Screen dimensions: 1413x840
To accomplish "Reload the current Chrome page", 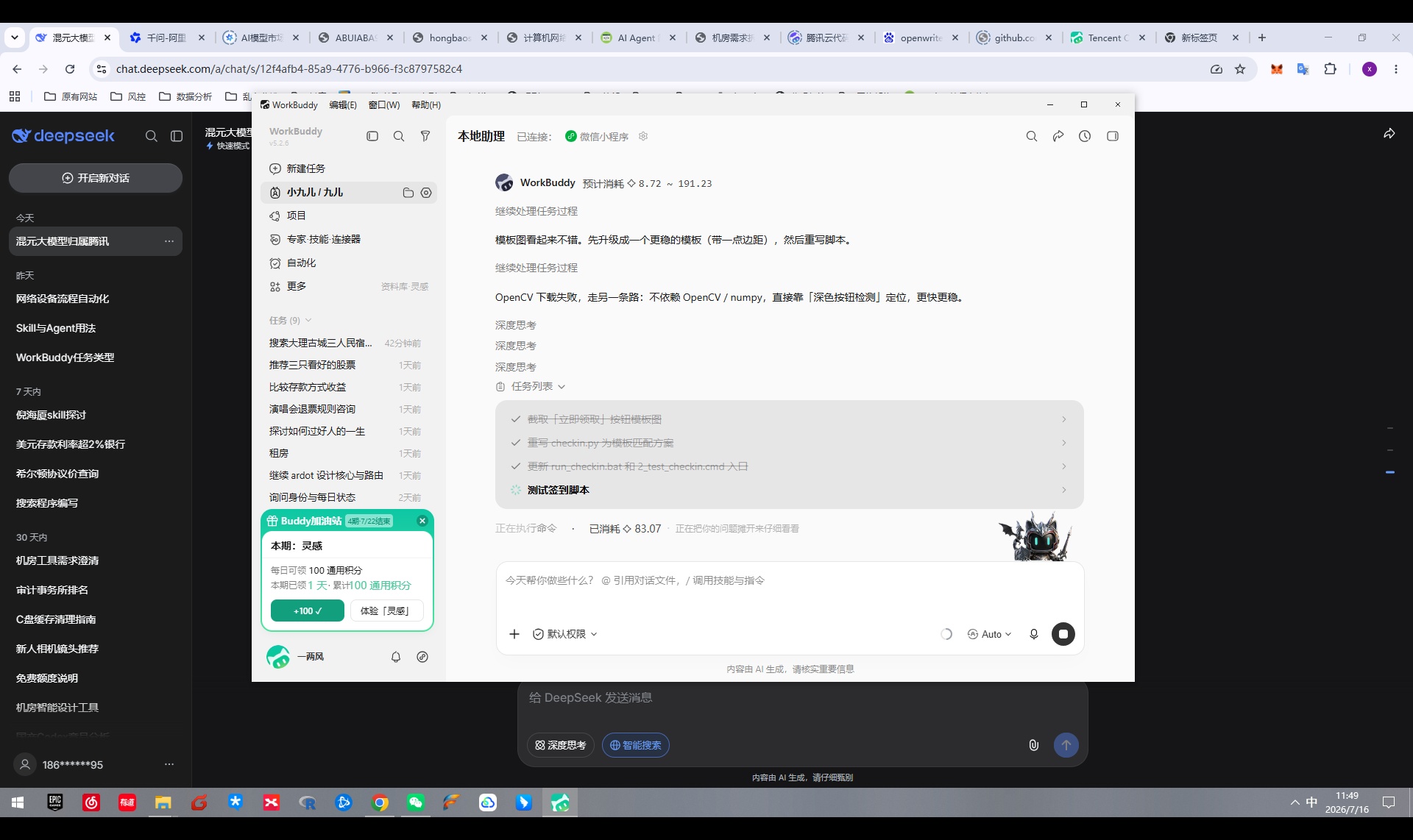I will [x=70, y=69].
